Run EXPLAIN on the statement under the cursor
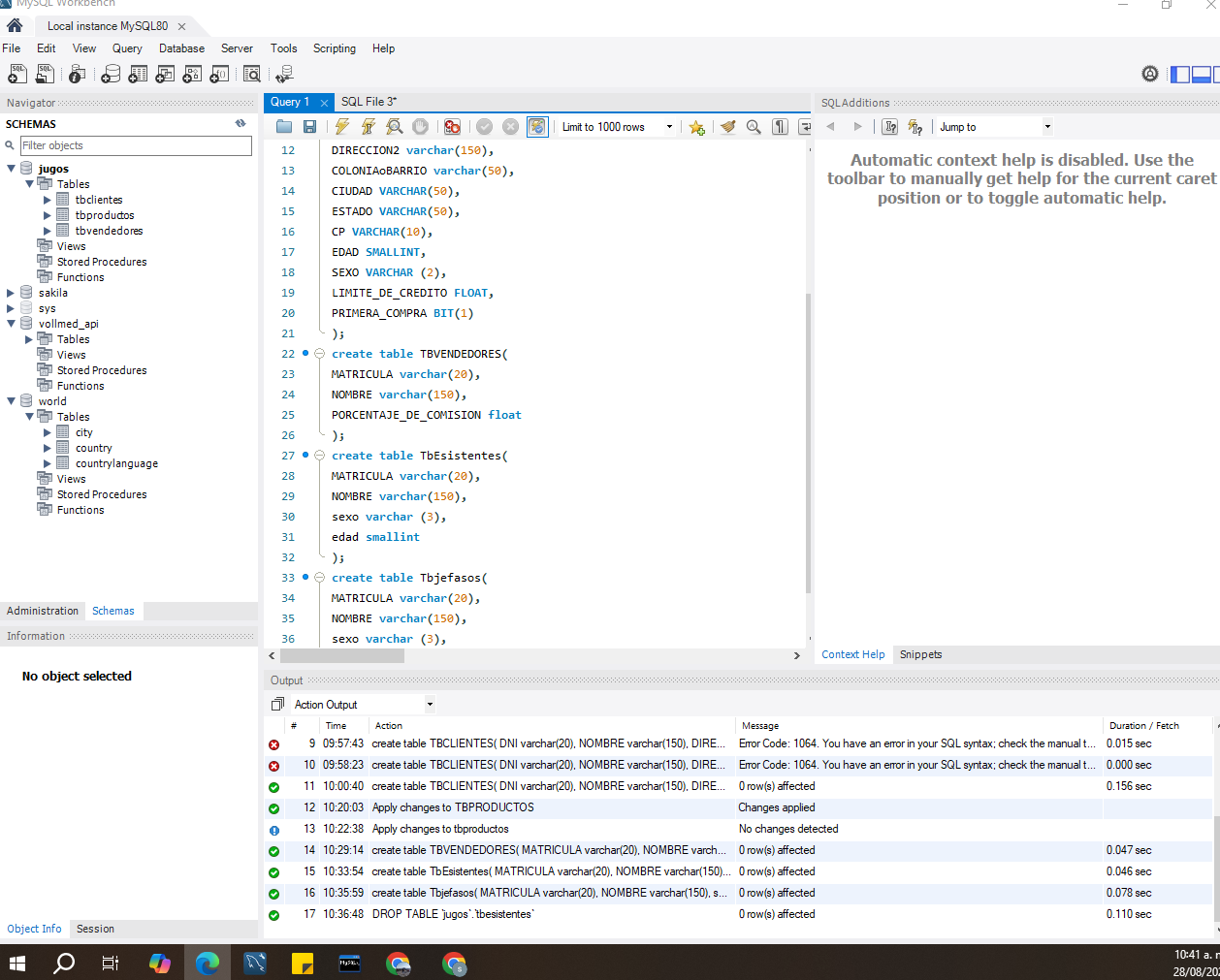 394,127
